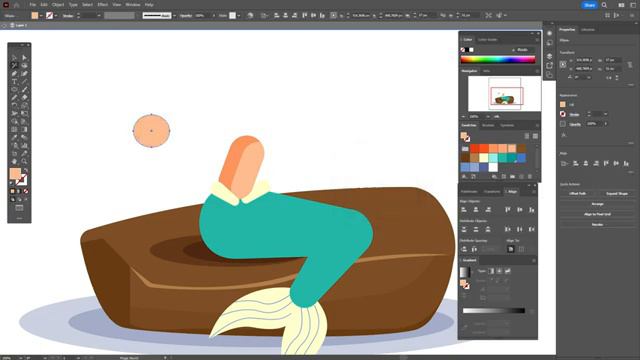Choose Radial Gradient type button
This screenshot has height=360, width=640.
(x=499, y=271)
